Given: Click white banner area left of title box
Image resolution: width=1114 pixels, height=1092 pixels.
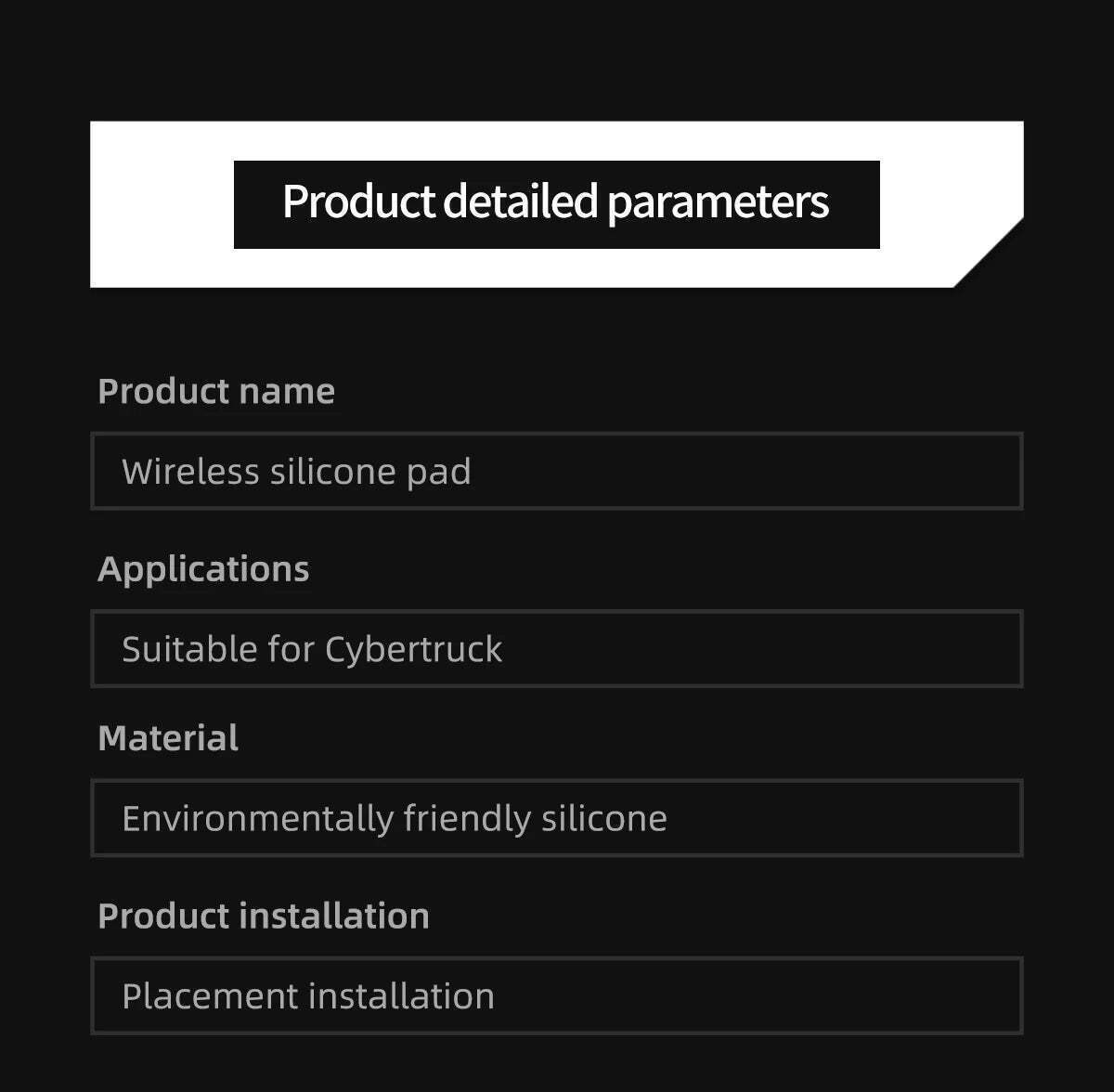Looking at the screenshot, I should 162,204.
